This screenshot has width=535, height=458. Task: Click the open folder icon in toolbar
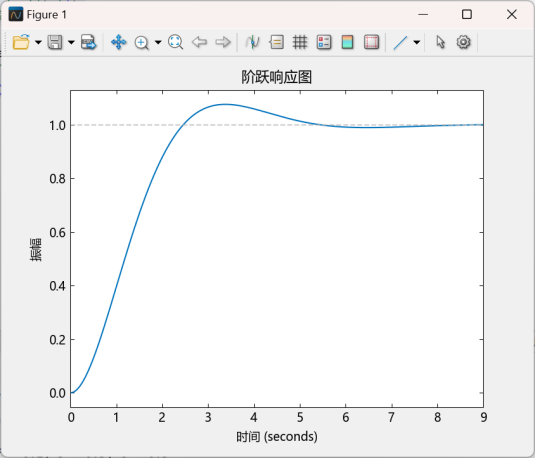(x=21, y=42)
